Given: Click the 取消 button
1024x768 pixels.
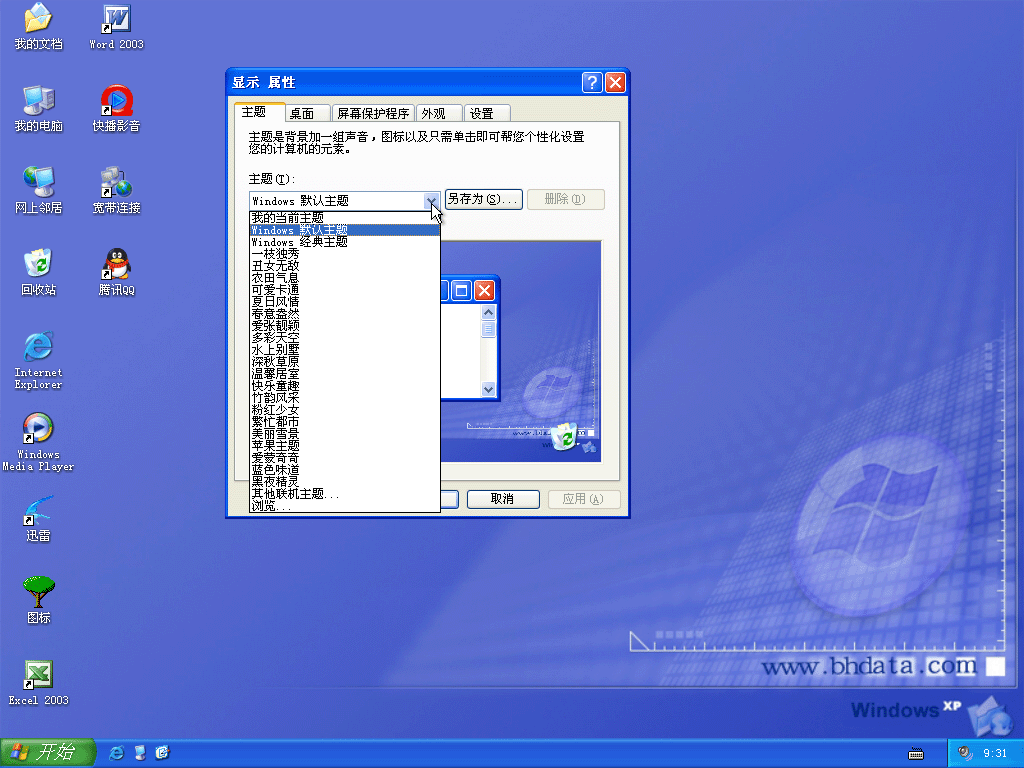Looking at the screenshot, I should (503, 499).
